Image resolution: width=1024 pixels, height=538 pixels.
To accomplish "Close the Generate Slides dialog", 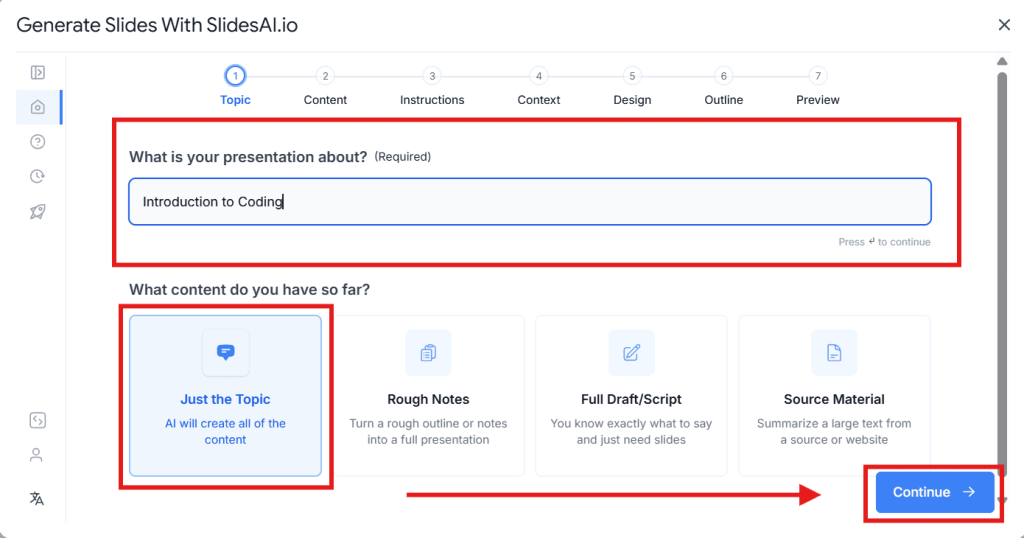I will [x=1004, y=25].
